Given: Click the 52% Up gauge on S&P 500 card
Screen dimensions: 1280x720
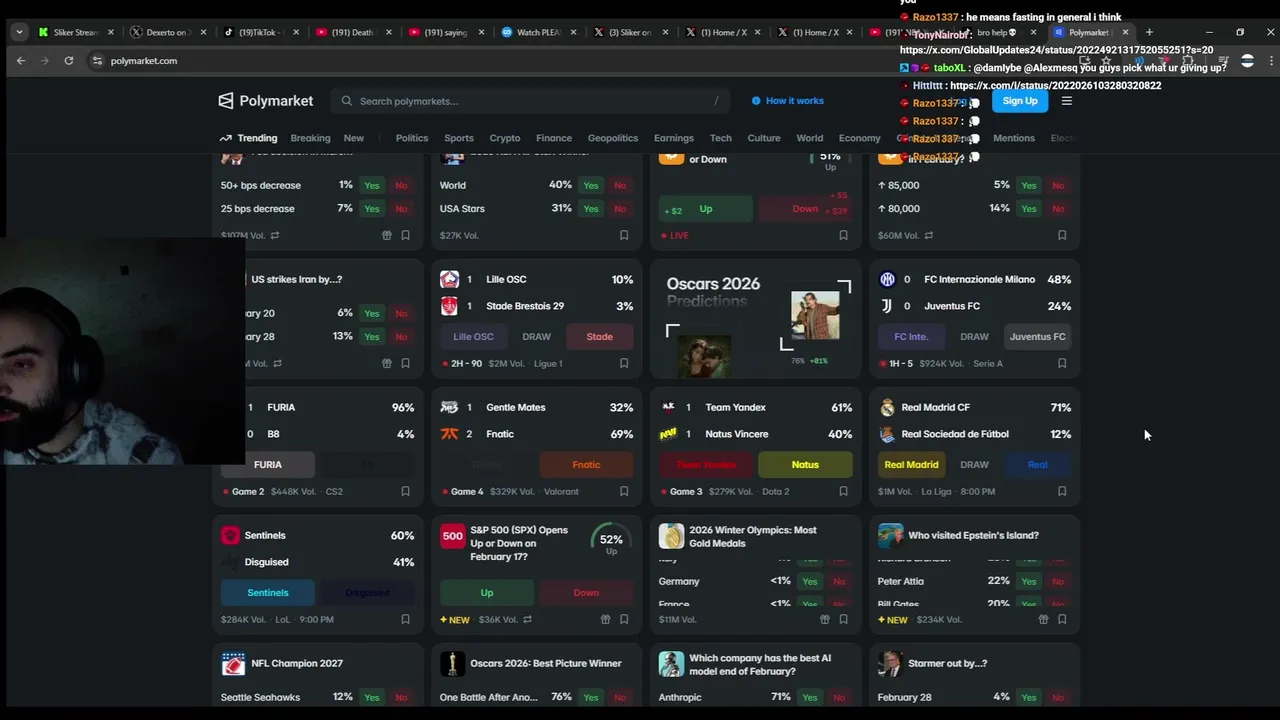Looking at the screenshot, I should pos(611,540).
